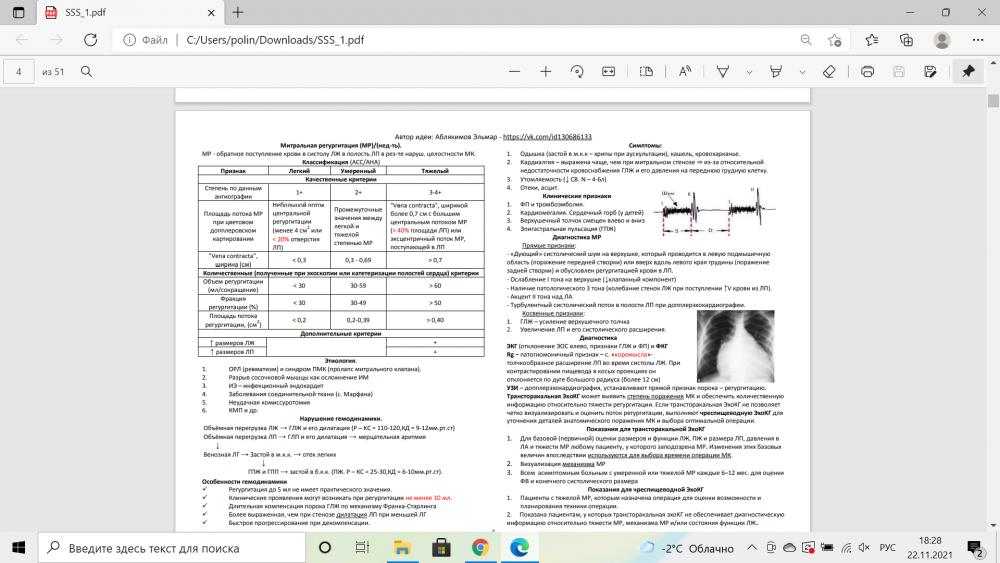Viewport: 1000px width, 563px height.
Task: Open the find in PDF search
Action: (87, 72)
